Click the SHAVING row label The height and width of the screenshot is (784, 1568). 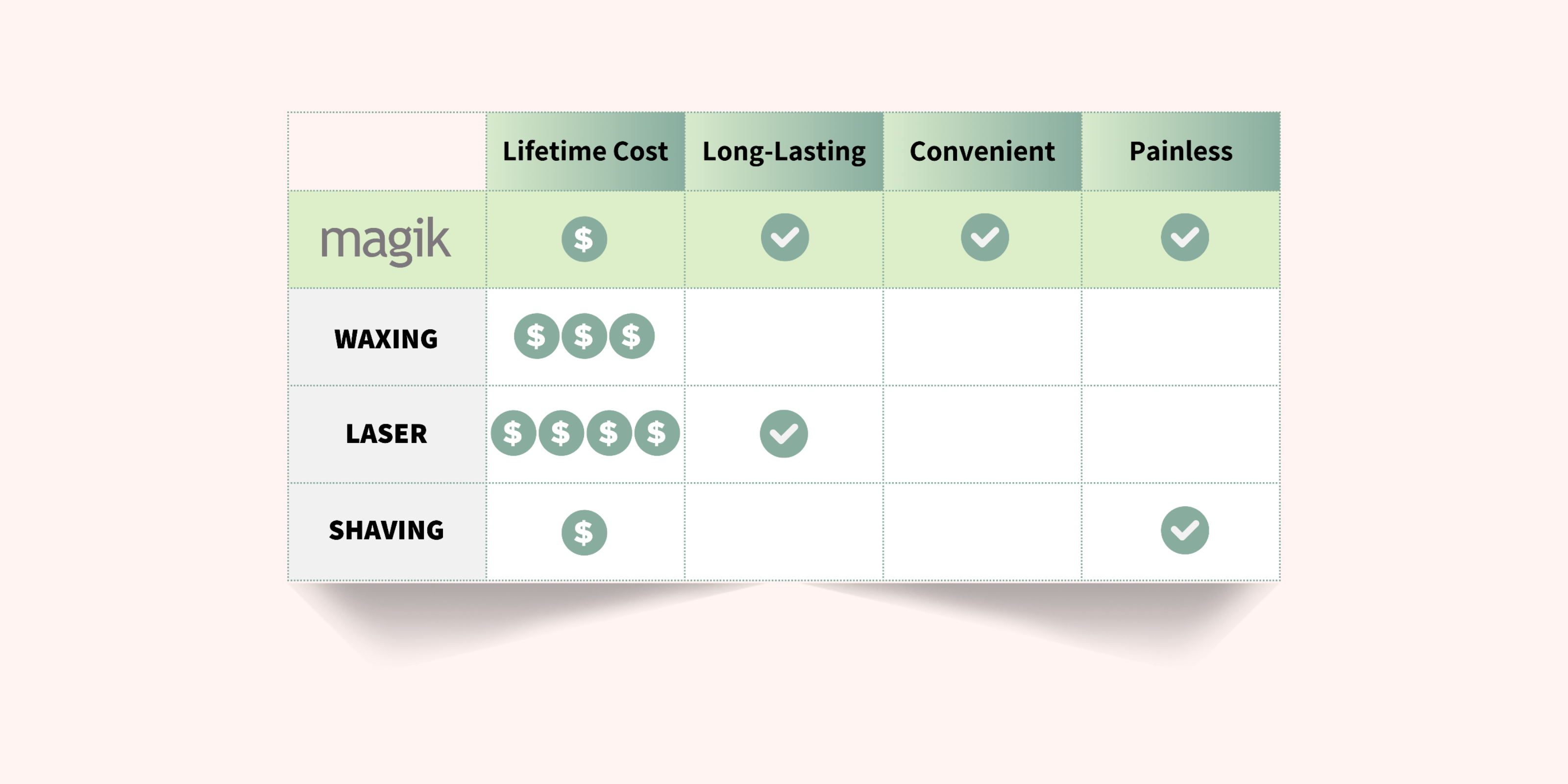click(x=386, y=530)
